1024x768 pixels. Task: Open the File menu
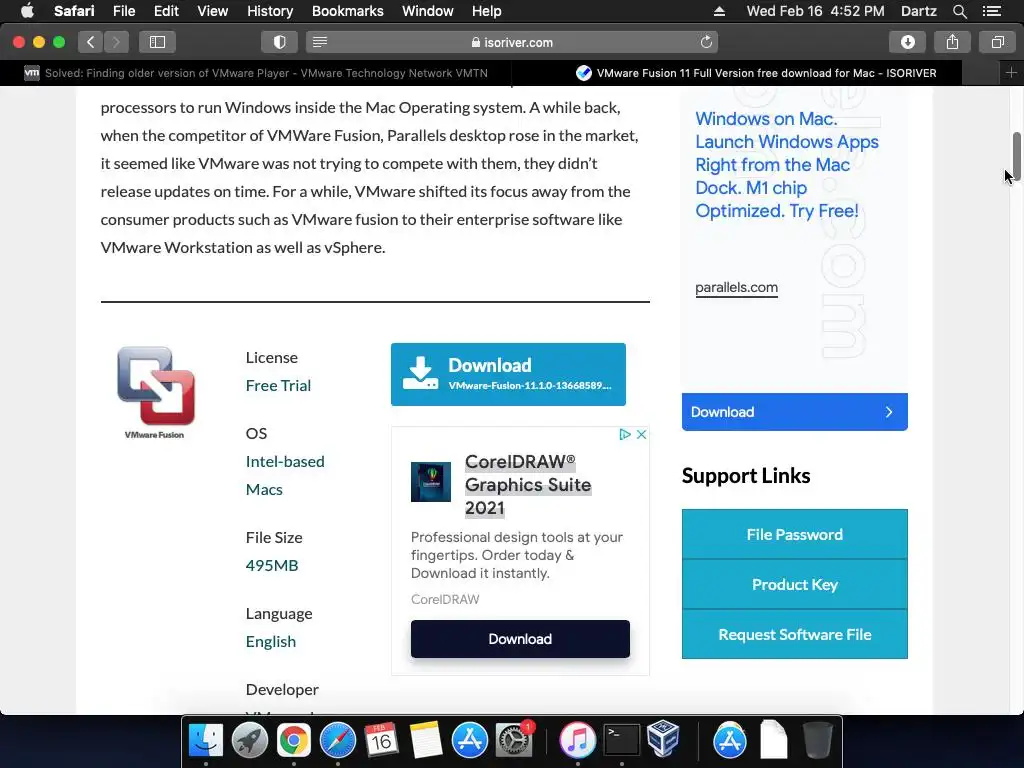(x=123, y=11)
